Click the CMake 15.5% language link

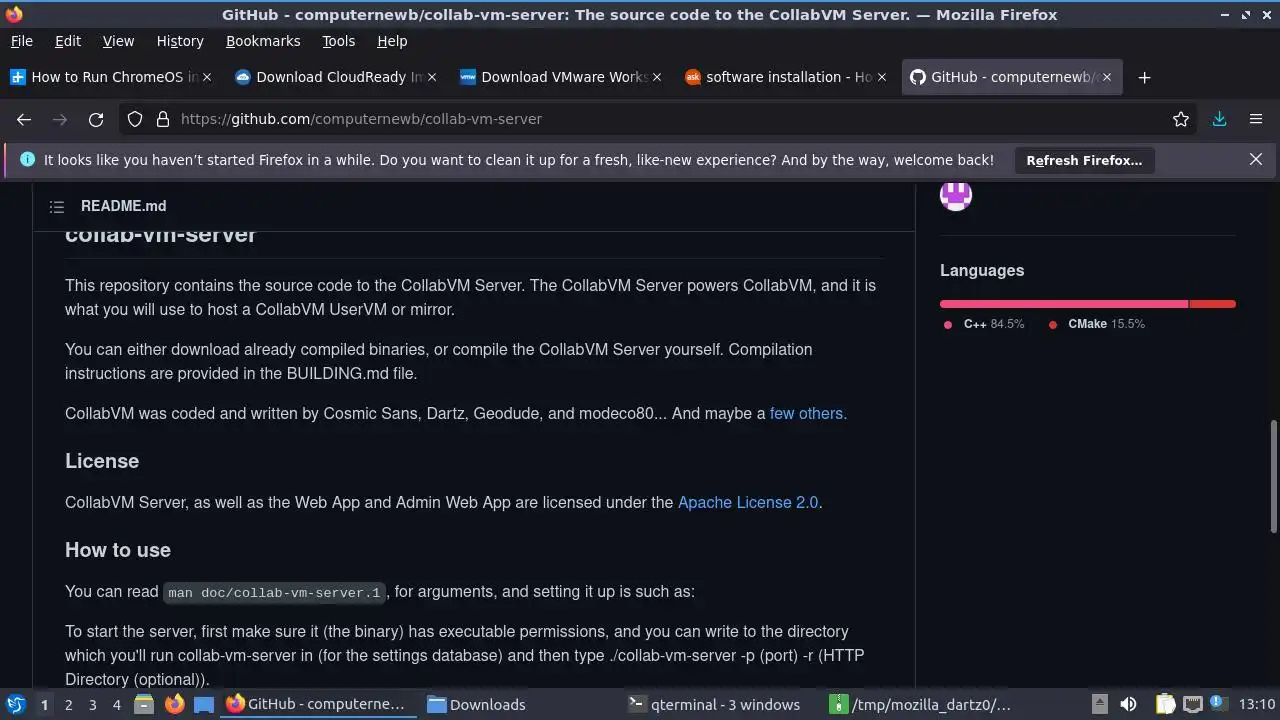[1096, 324]
